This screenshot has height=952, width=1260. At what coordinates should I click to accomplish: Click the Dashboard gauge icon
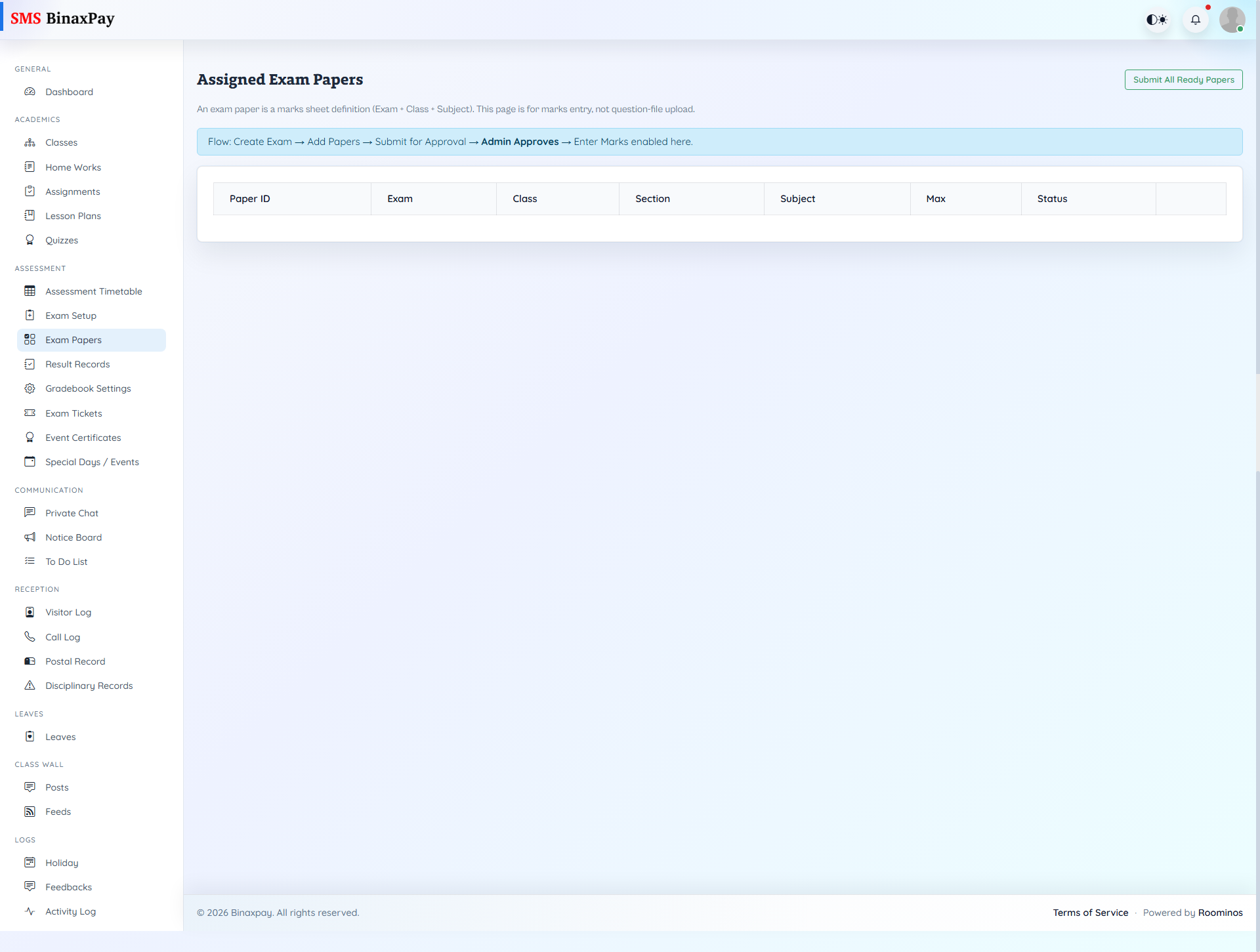[x=30, y=92]
